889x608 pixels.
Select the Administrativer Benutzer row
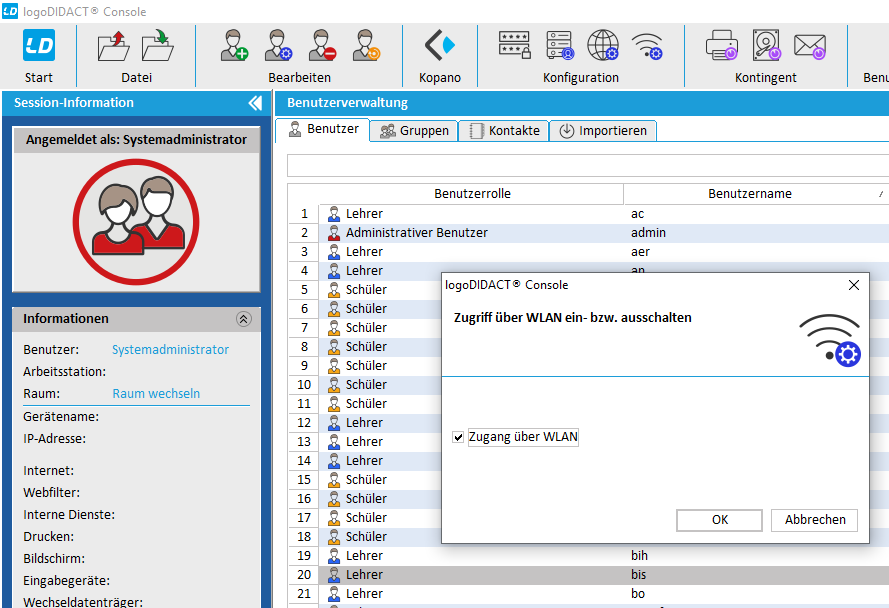(588, 233)
